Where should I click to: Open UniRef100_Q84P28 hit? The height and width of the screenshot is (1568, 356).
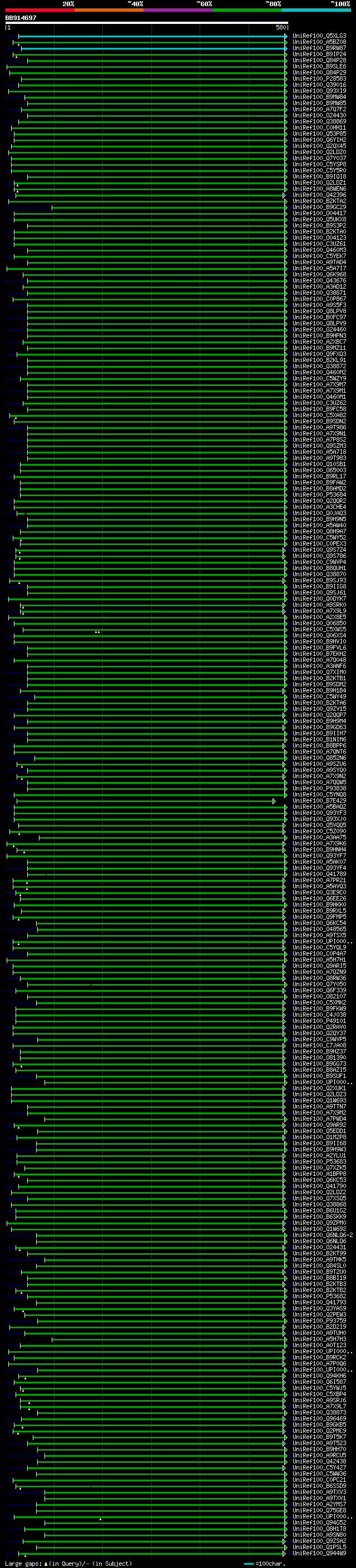[319, 60]
